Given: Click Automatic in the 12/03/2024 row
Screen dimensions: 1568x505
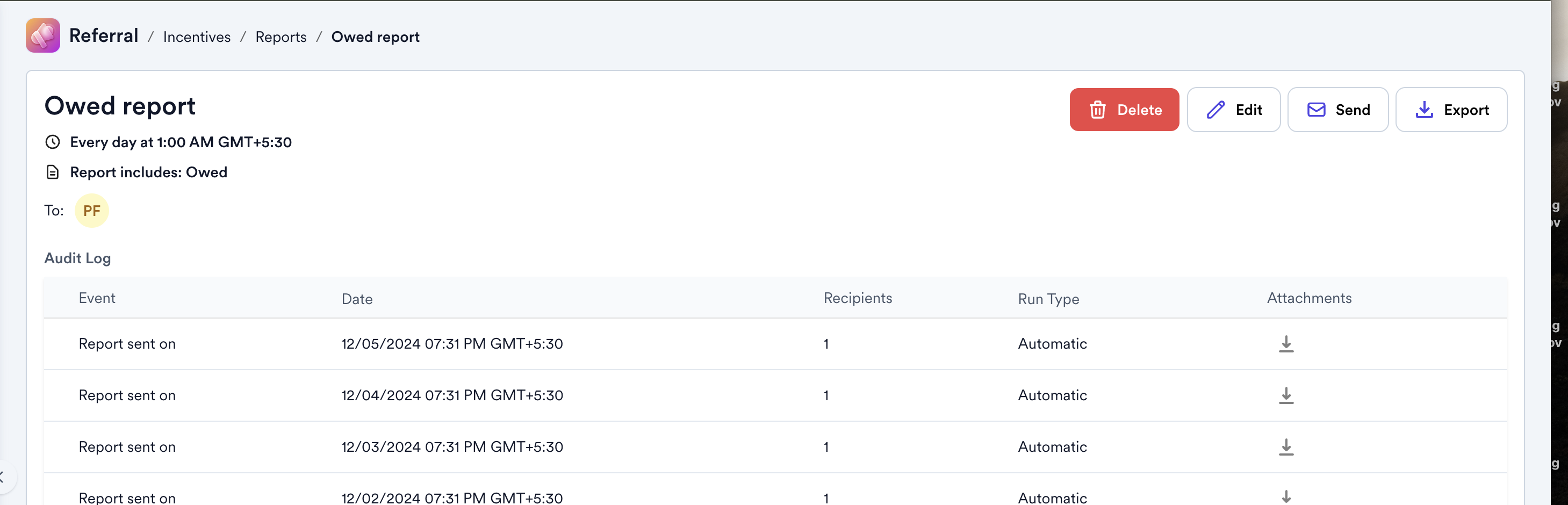Looking at the screenshot, I should click(x=1052, y=447).
